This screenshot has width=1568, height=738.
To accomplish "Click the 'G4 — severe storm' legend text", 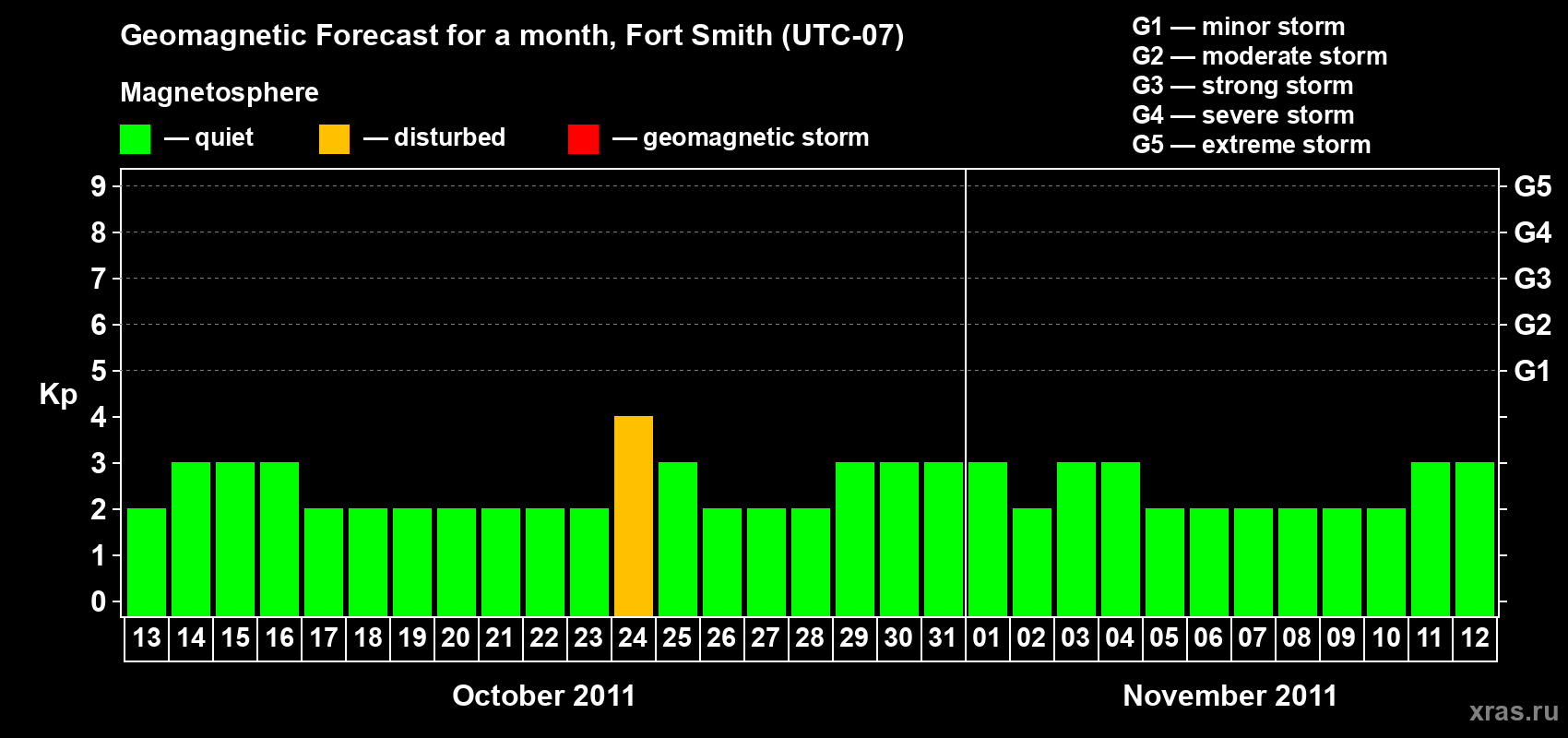I will [1243, 115].
